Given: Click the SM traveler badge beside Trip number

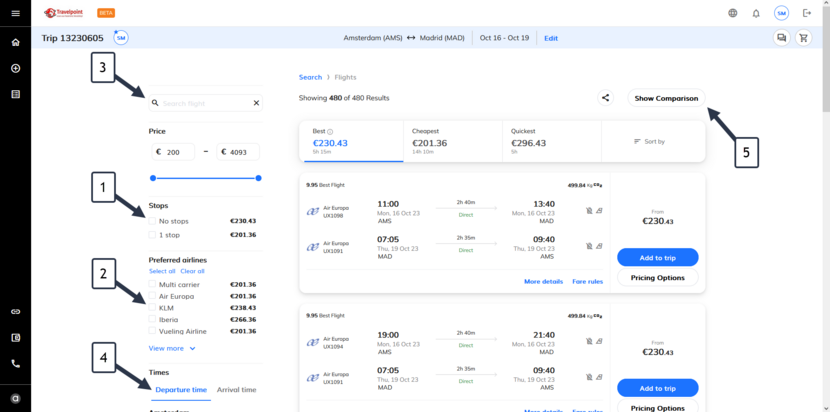Looking at the screenshot, I should (x=121, y=38).
